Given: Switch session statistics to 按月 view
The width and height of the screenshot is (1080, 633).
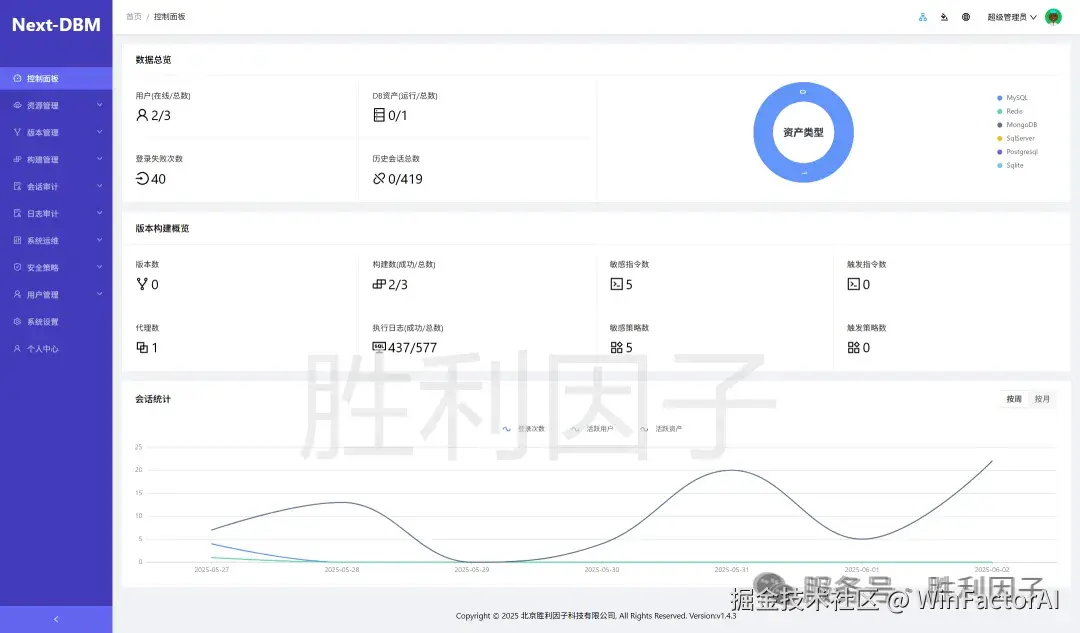Looking at the screenshot, I should (x=1043, y=399).
